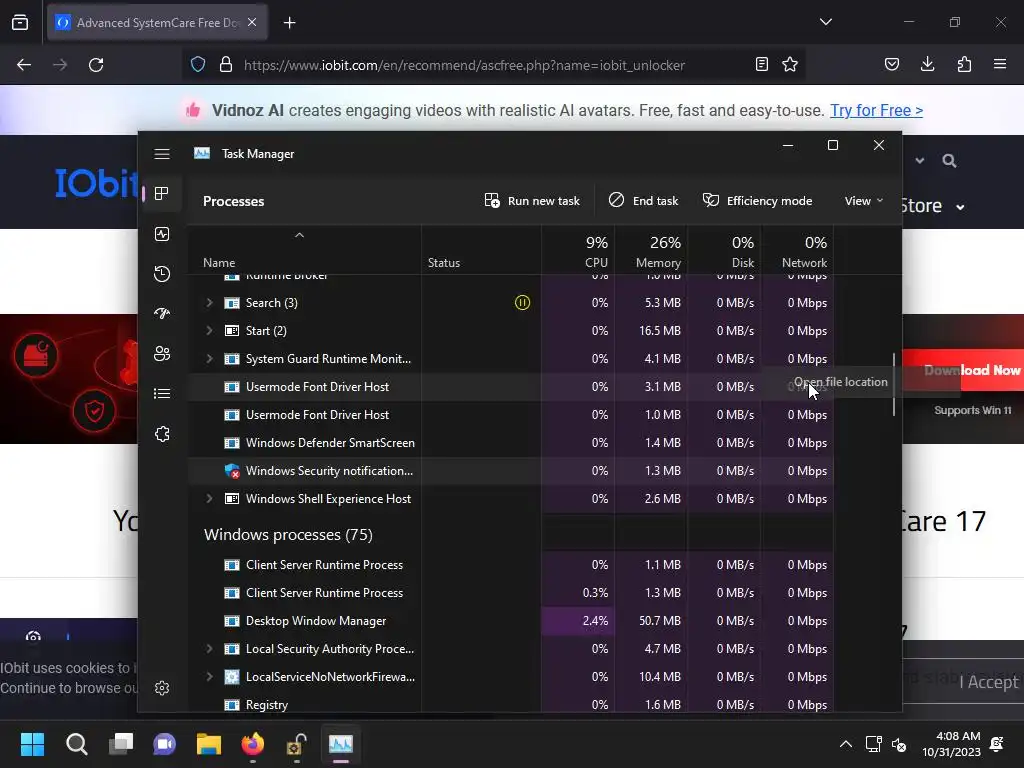This screenshot has width=1024, height=768.
Task: Click search icon on IObit website
Action: (x=950, y=161)
